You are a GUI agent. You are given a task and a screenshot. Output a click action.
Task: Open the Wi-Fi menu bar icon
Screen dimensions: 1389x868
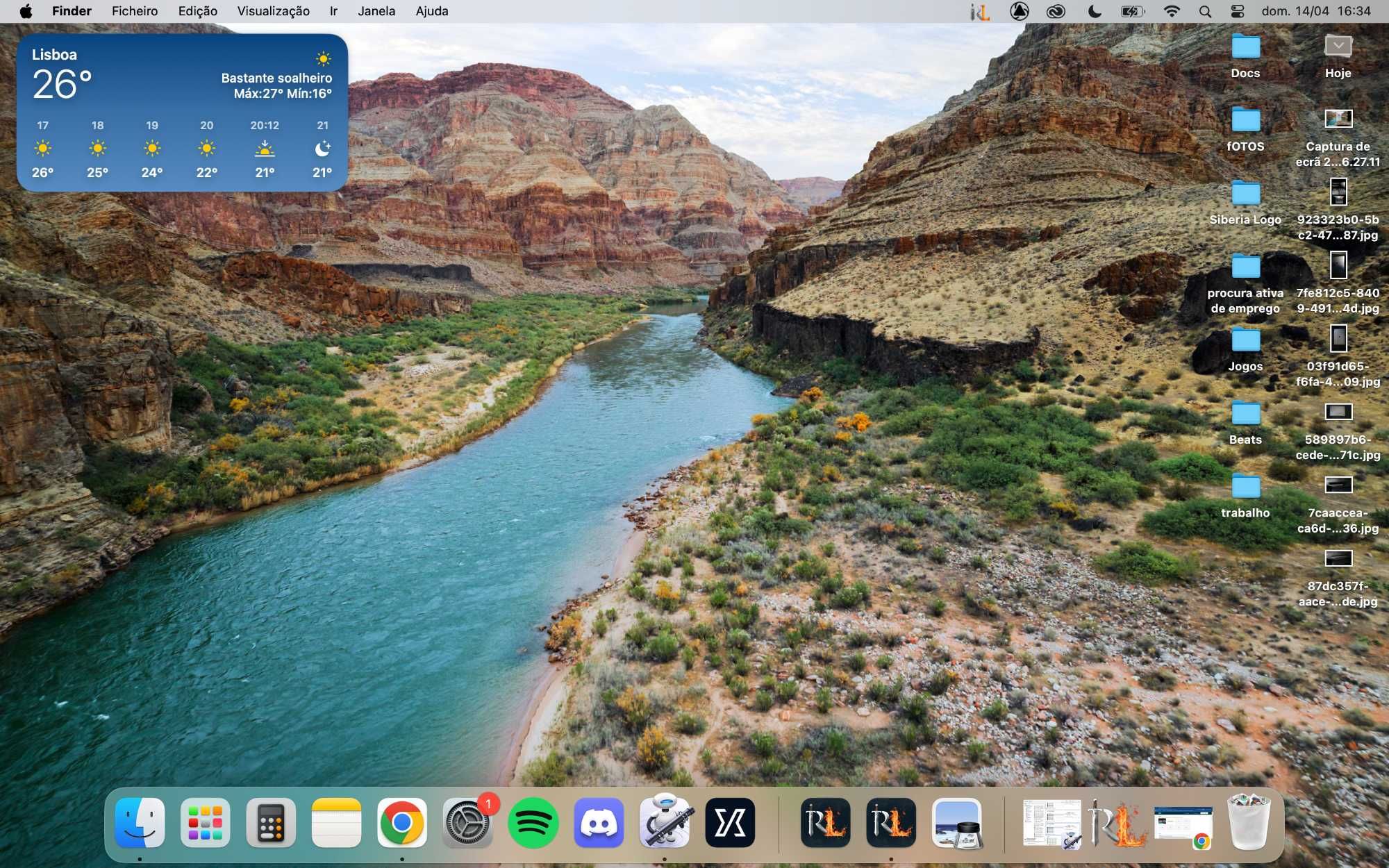tap(1172, 11)
